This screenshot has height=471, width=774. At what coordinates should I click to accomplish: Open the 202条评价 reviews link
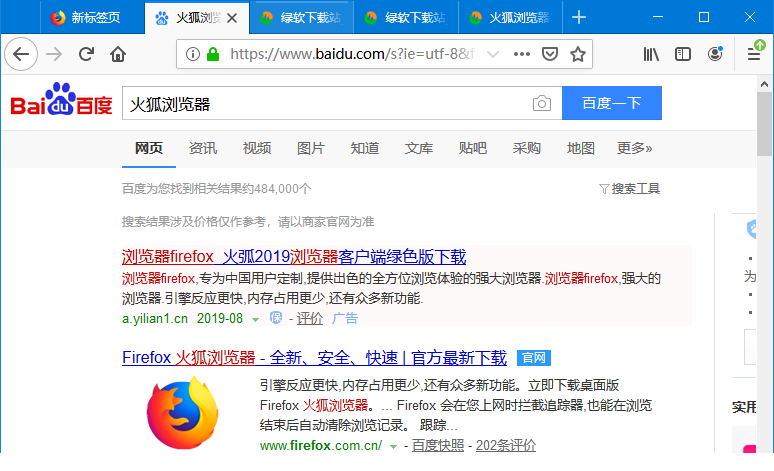(x=505, y=445)
